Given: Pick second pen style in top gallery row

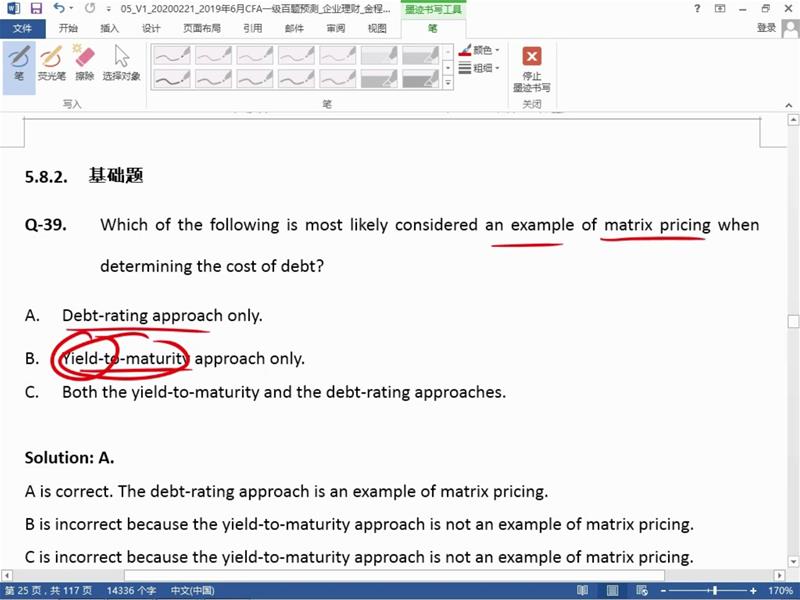Looking at the screenshot, I should point(213,55).
